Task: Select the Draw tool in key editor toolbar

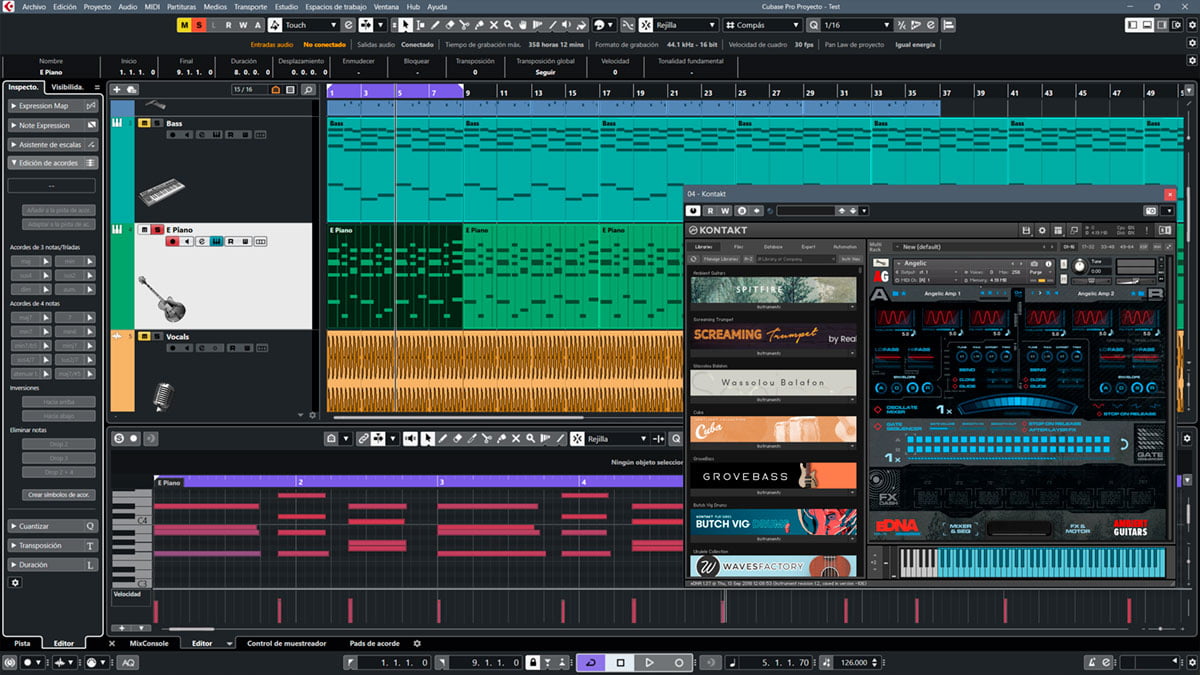Action: [443, 438]
